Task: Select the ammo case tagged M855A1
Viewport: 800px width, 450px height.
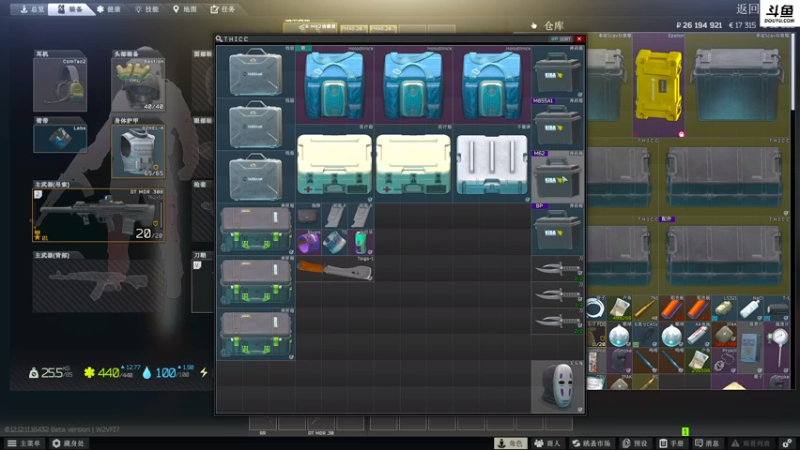Action: [x=557, y=124]
